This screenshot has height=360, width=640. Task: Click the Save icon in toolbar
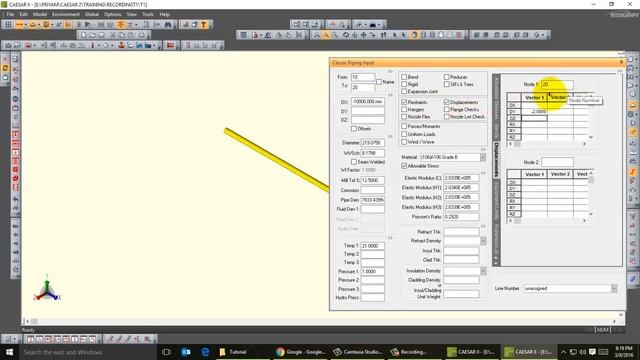[101, 35]
